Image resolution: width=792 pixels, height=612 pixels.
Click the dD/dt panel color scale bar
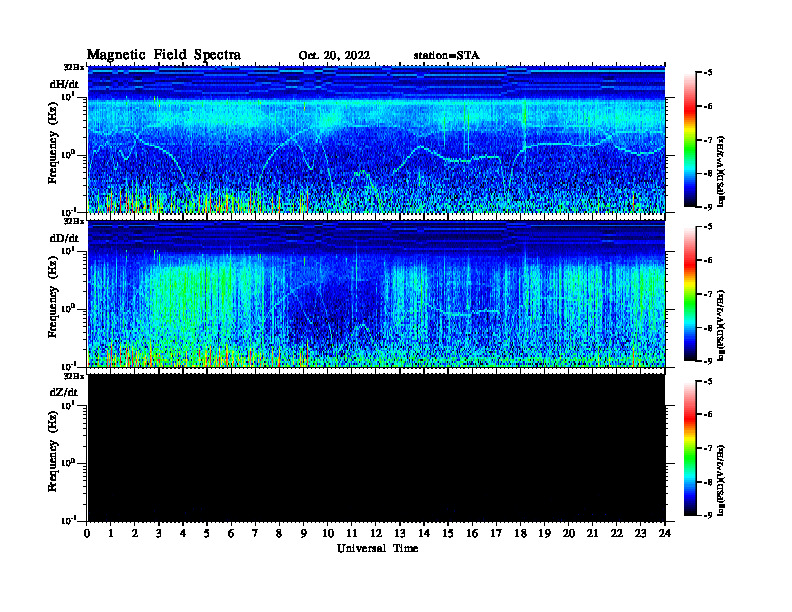tap(690, 293)
